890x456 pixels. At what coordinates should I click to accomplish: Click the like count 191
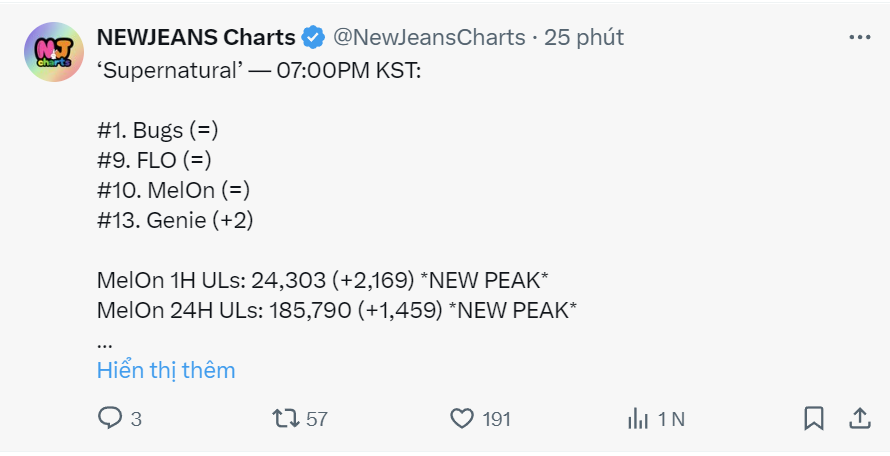coord(496,419)
